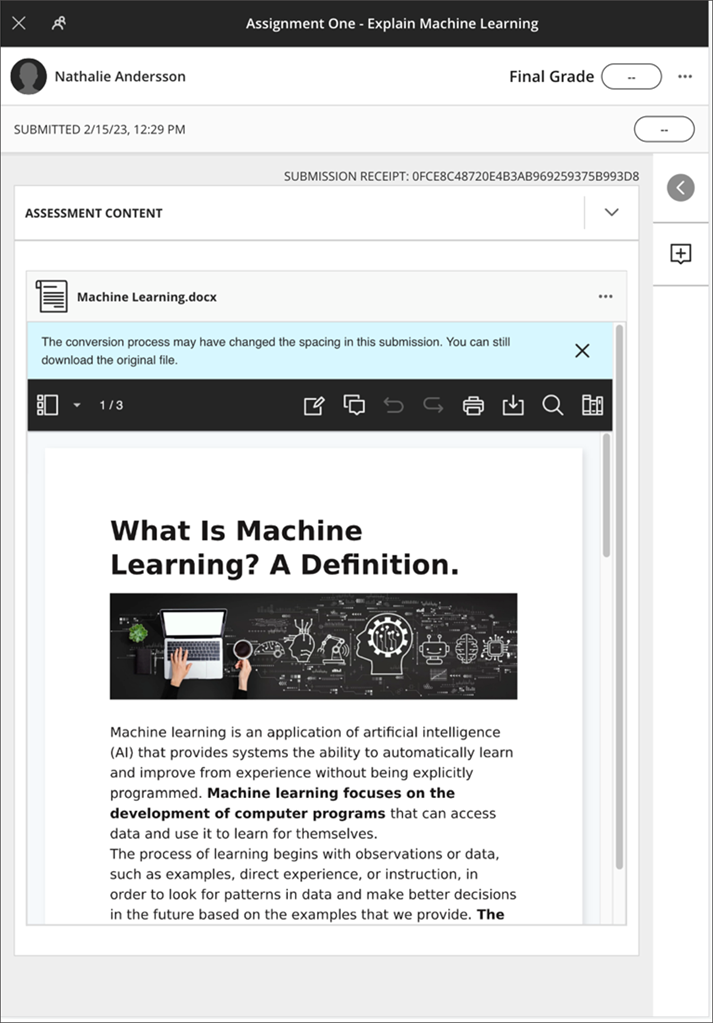This screenshot has width=713, height=1023.
Task: Click the page number indicator 1 / 3
Action: [111, 405]
